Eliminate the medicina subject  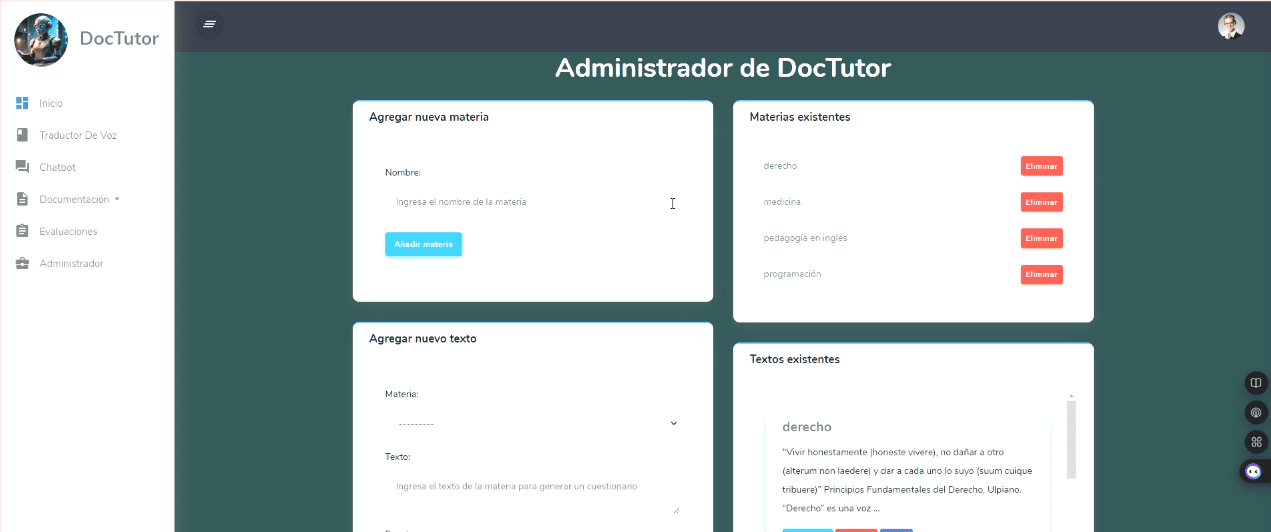[1041, 202]
